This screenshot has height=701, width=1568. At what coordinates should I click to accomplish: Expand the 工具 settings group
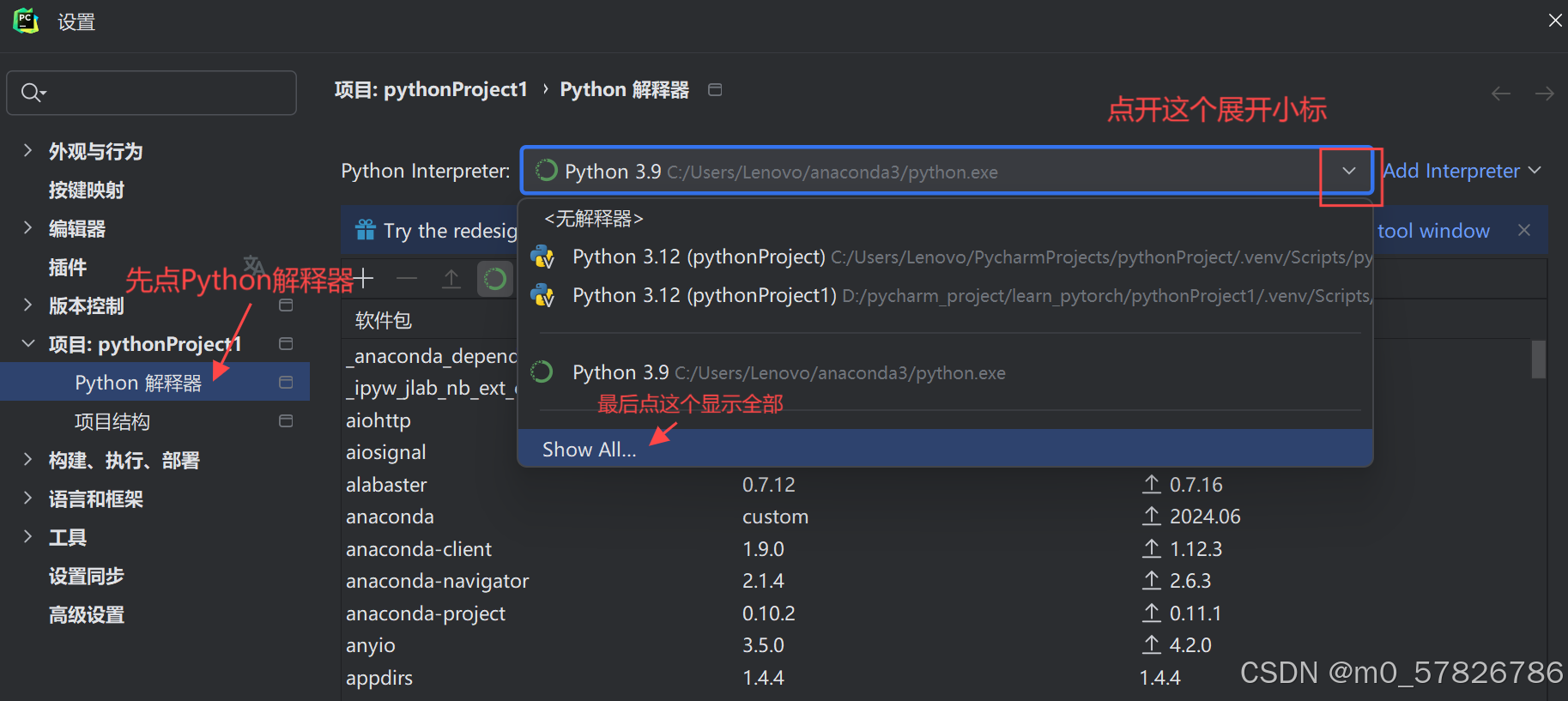27,537
